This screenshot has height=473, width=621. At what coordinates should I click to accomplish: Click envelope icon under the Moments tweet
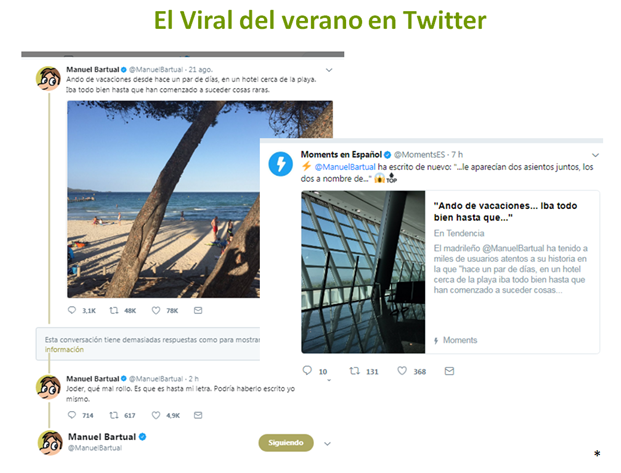click(x=449, y=371)
